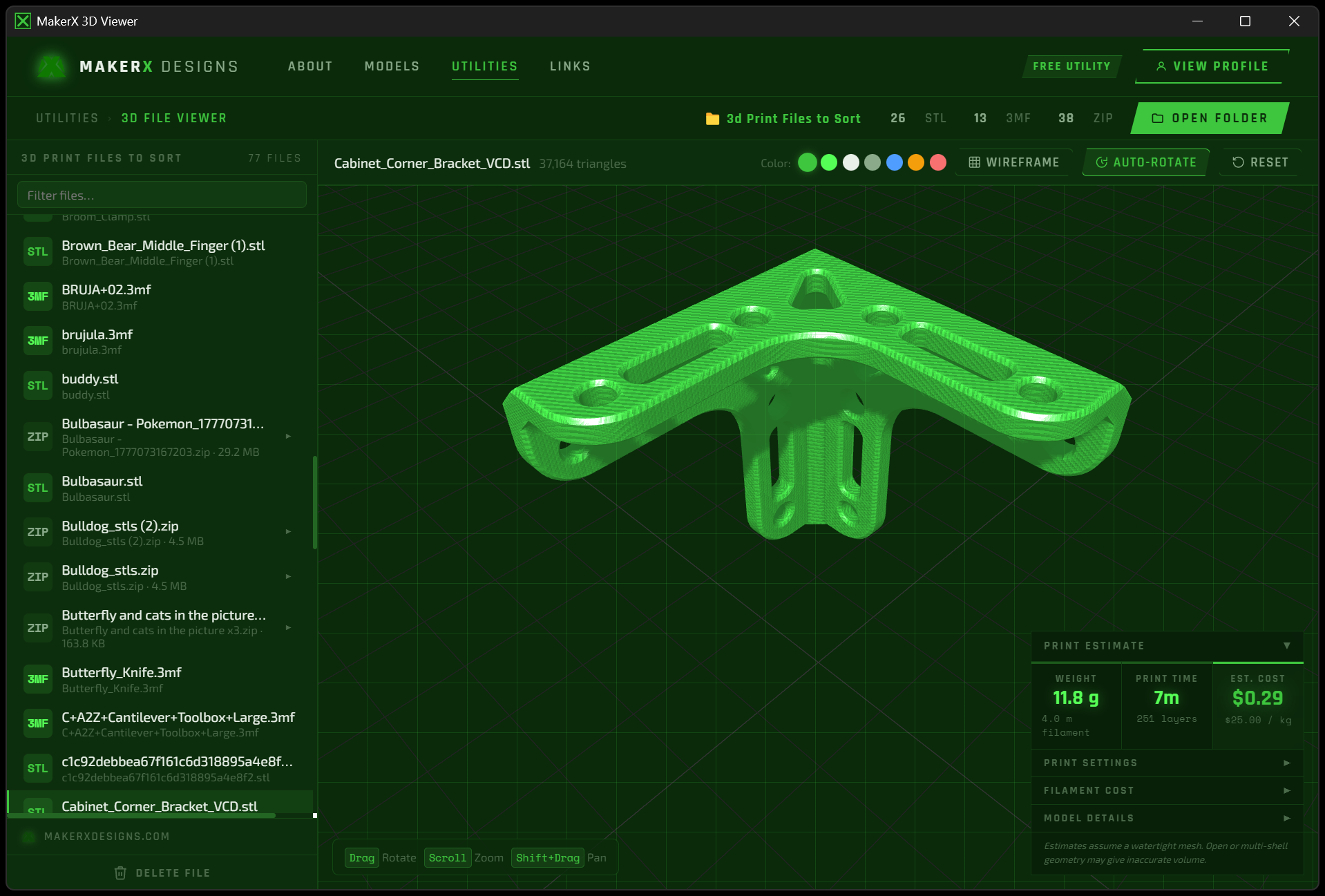Select the gray-green color swatch

click(873, 162)
